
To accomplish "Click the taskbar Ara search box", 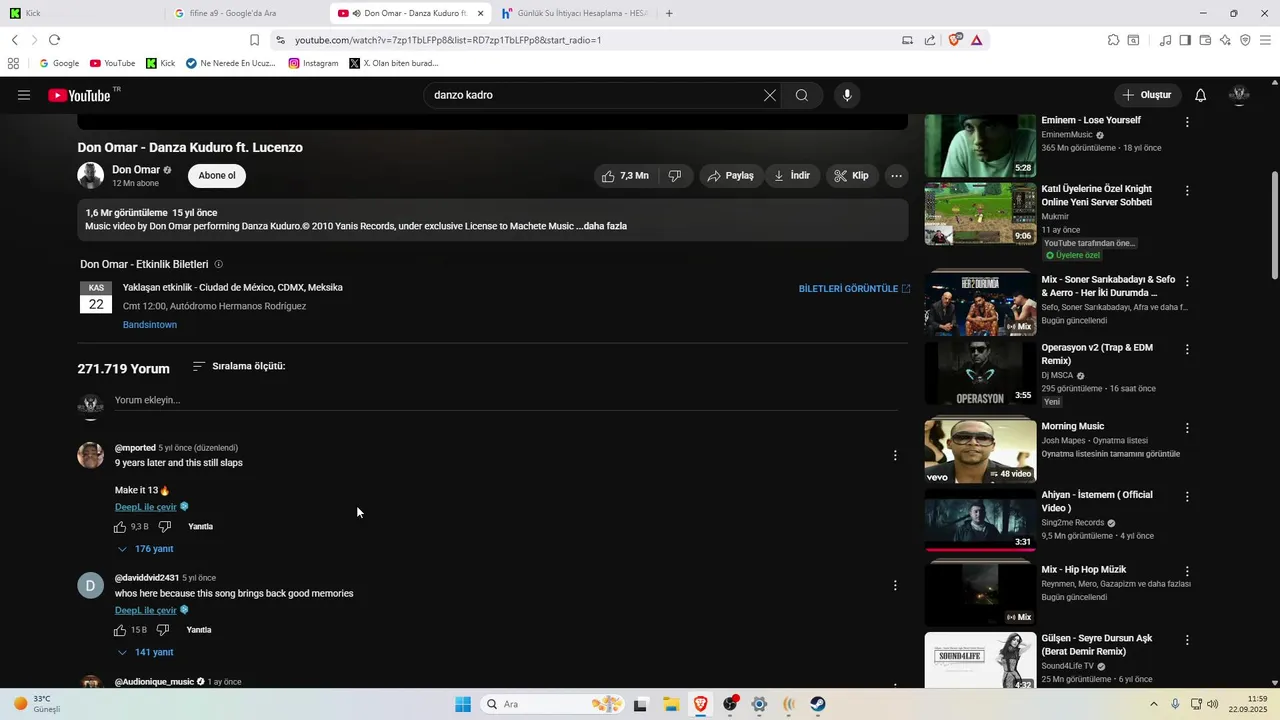I will [553, 704].
